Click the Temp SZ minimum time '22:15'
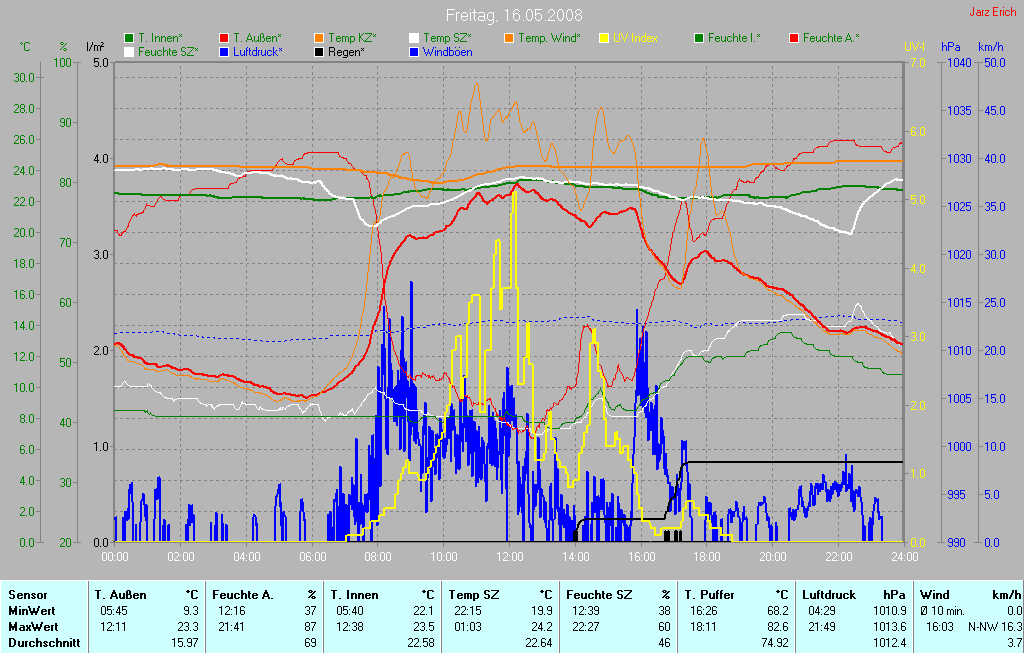Viewport: 1024px width, 653px height. tap(468, 611)
